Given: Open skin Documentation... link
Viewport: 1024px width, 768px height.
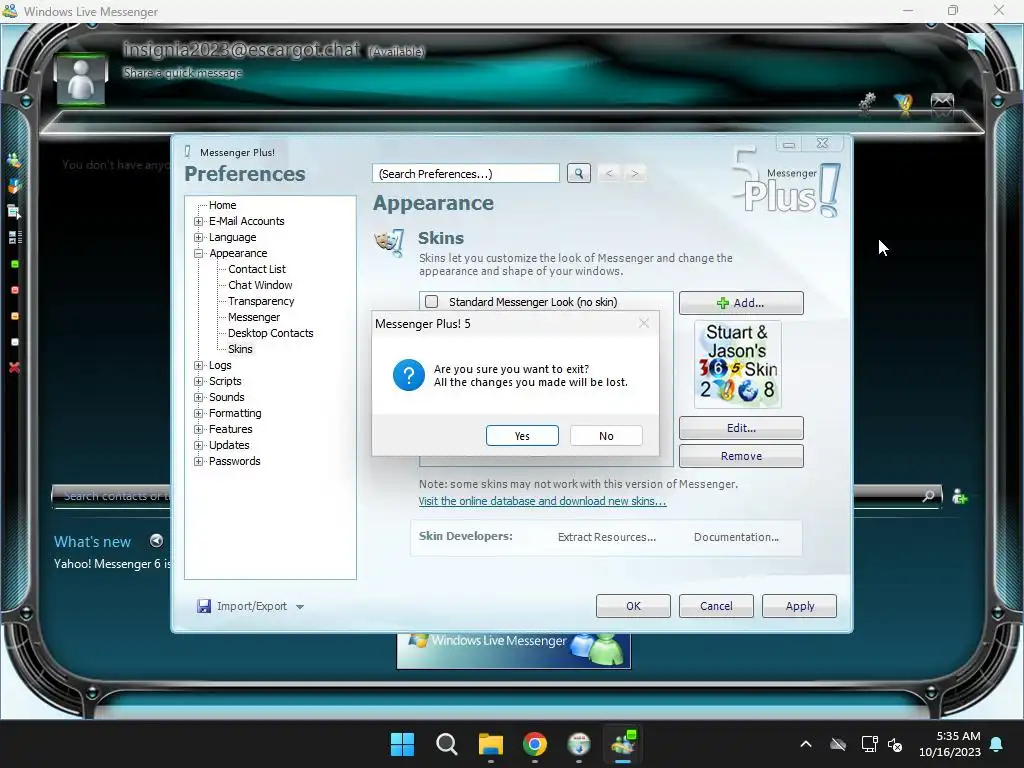Looking at the screenshot, I should pyautogui.click(x=736, y=537).
